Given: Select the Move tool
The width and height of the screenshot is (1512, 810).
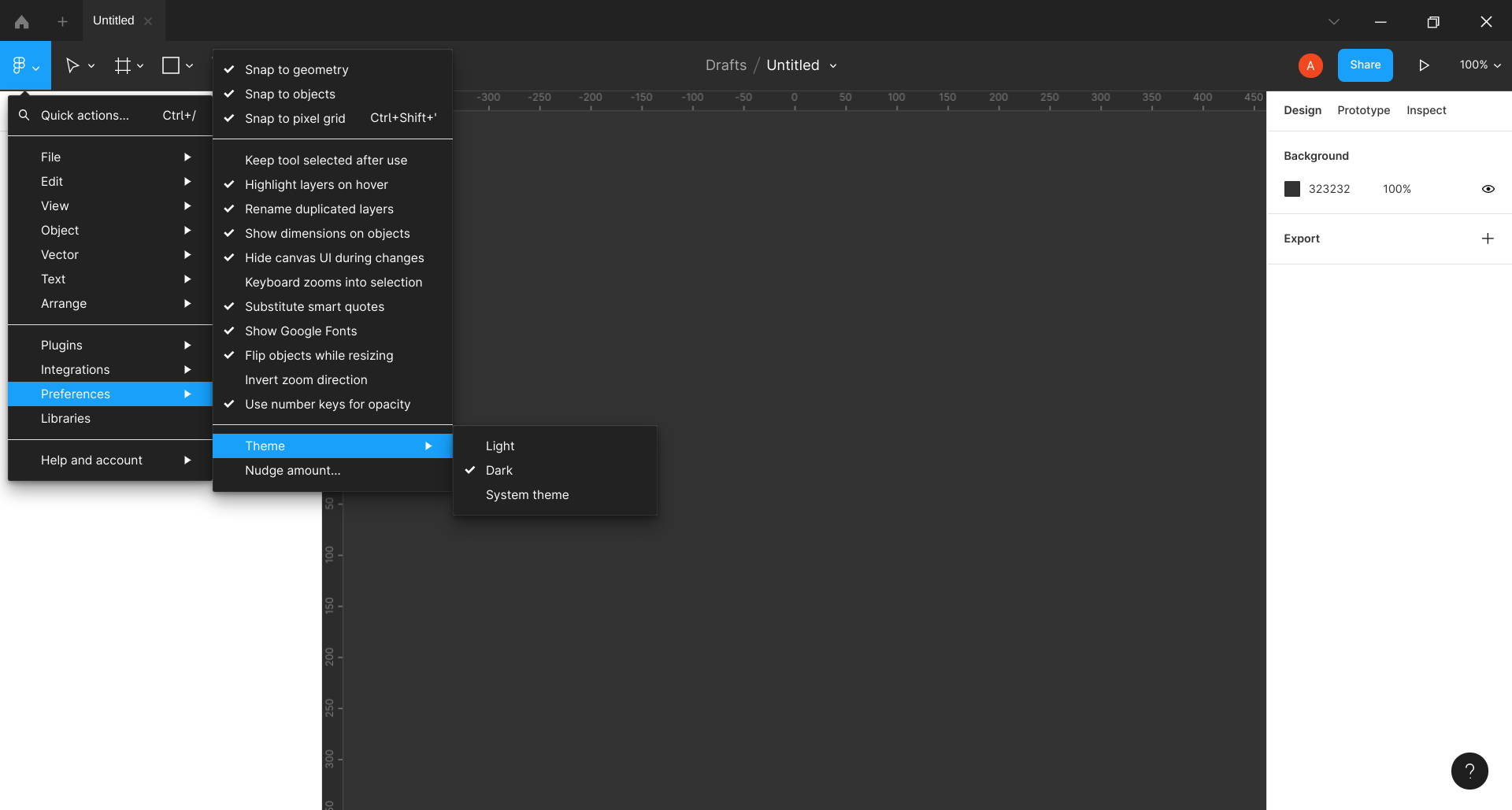Looking at the screenshot, I should 72,65.
